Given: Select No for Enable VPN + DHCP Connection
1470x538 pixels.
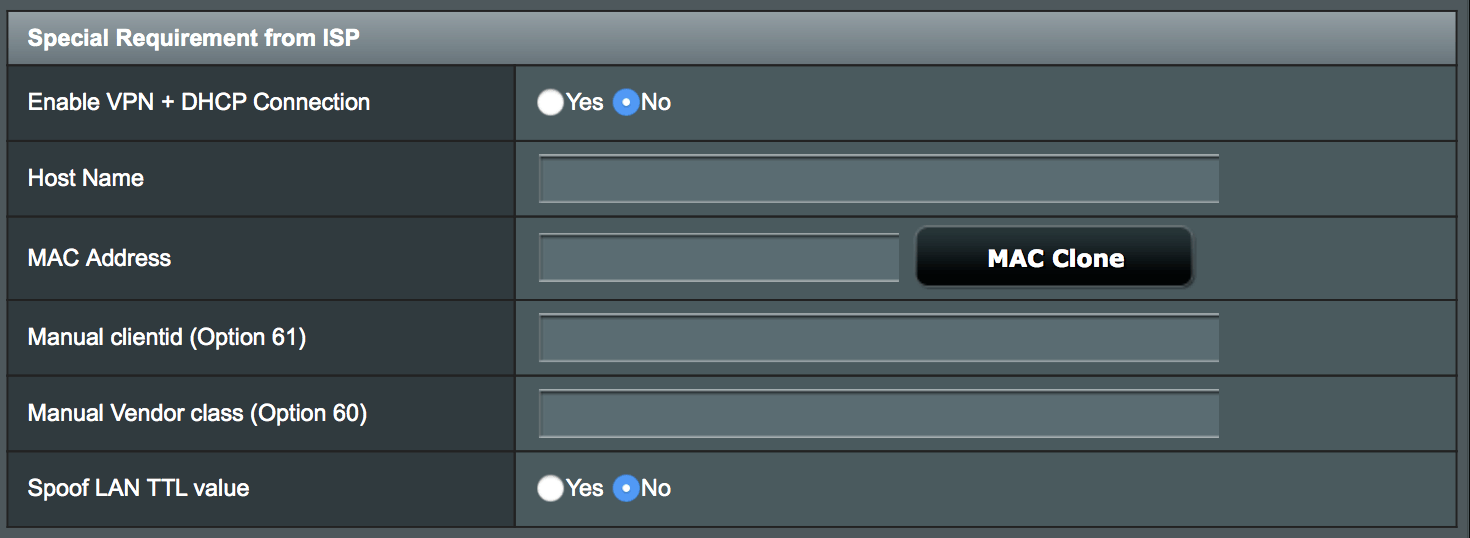Looking at the screenshot, I should pos(626,103).
